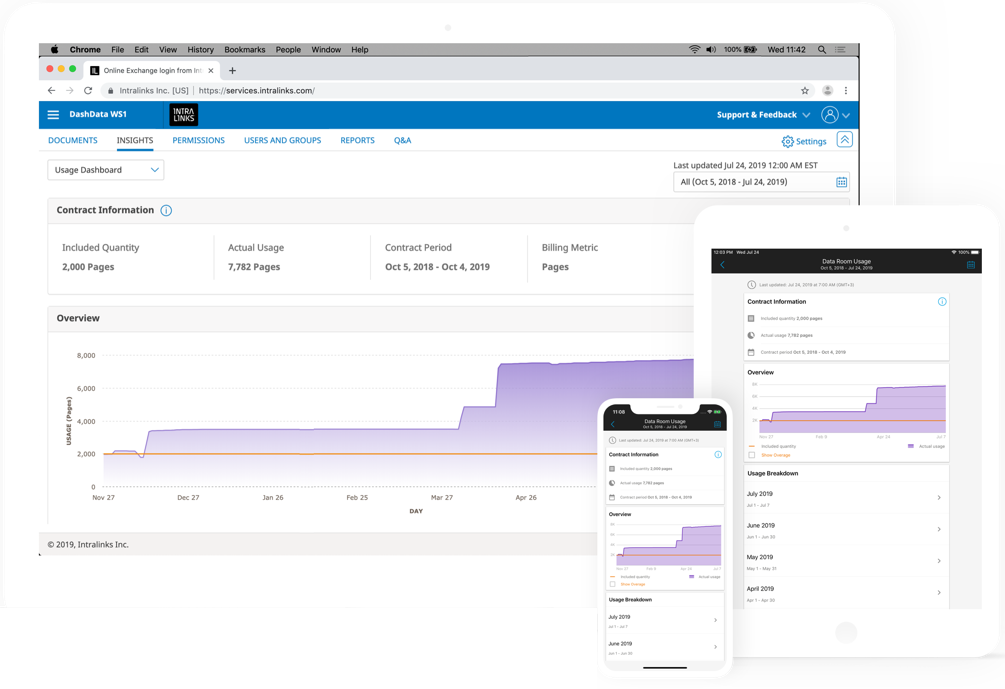The height and width of the screenshot is (689, 1005).
Task: Expand May 2019 usage breakdown on the tablet
Action: coord(845,561)
